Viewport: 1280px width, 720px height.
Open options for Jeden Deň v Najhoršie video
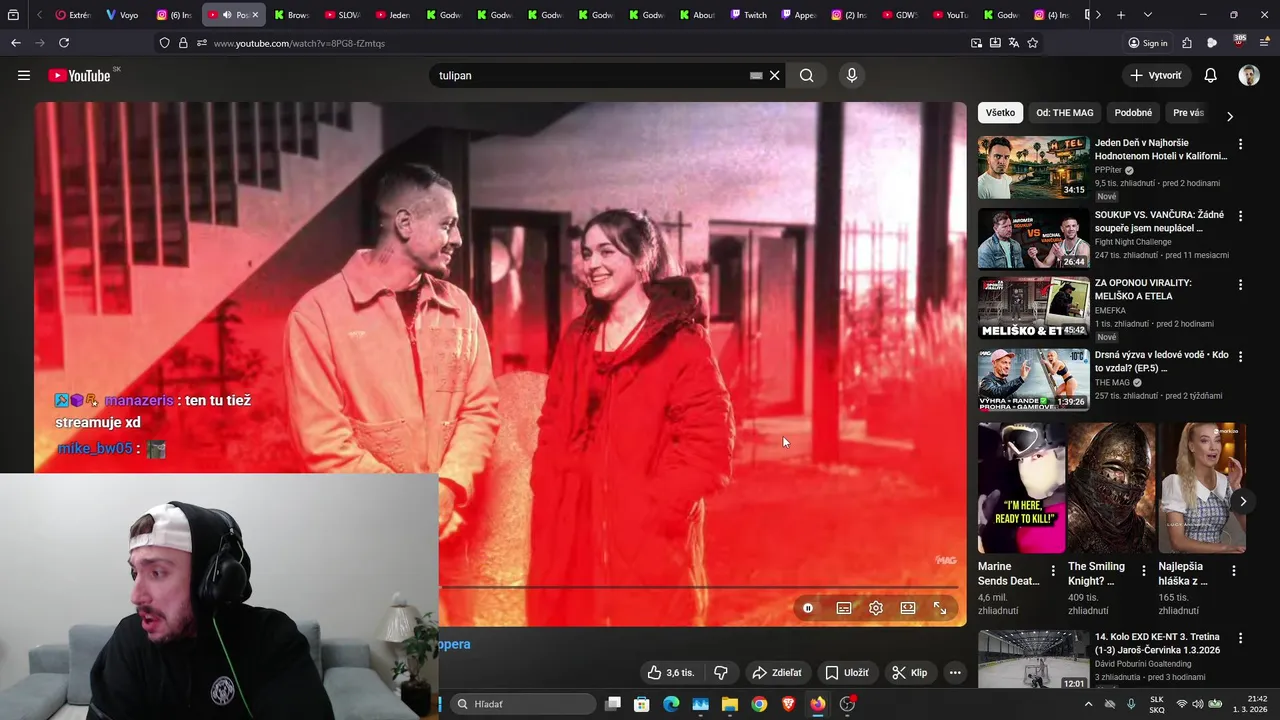pyautogui.click(x=1241, y=144)
